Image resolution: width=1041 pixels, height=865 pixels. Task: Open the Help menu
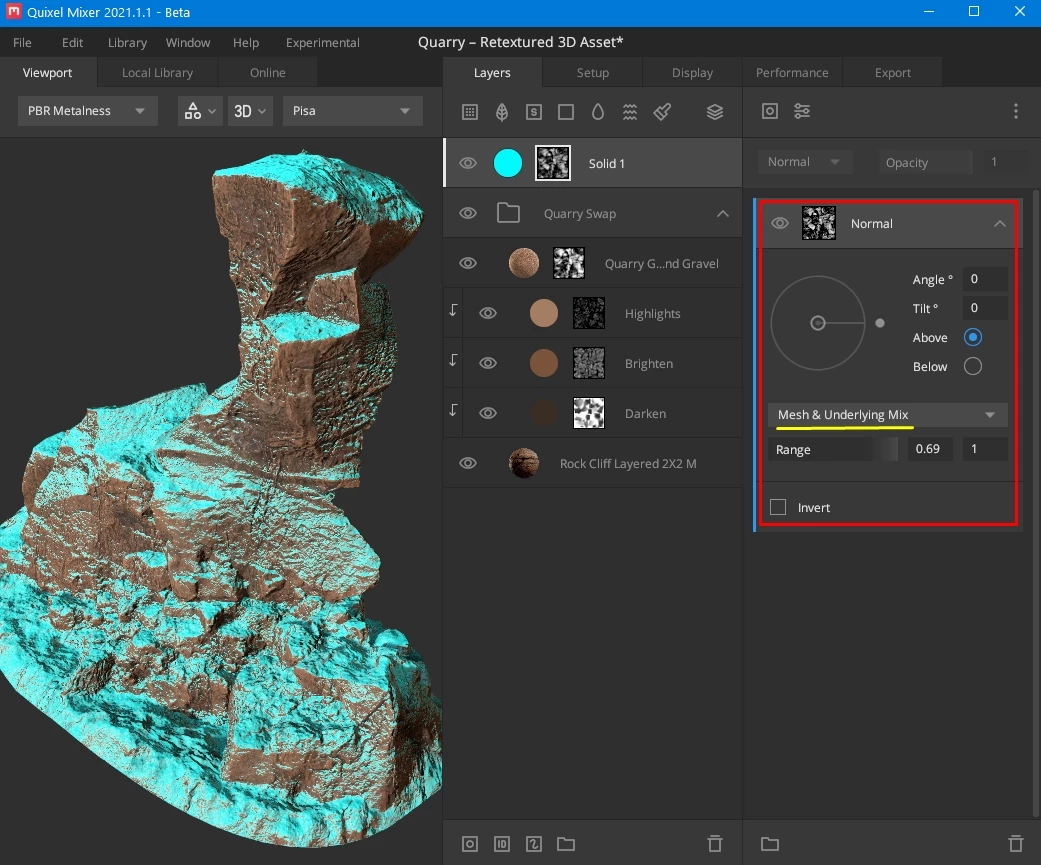point(246,42)
